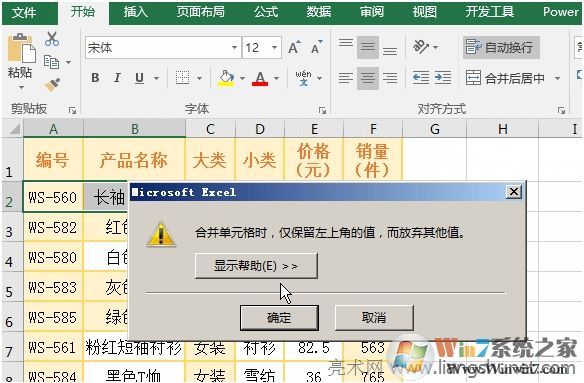Click Decrease Indent icon
Viewport: 584px width, 383px height.
421,78
